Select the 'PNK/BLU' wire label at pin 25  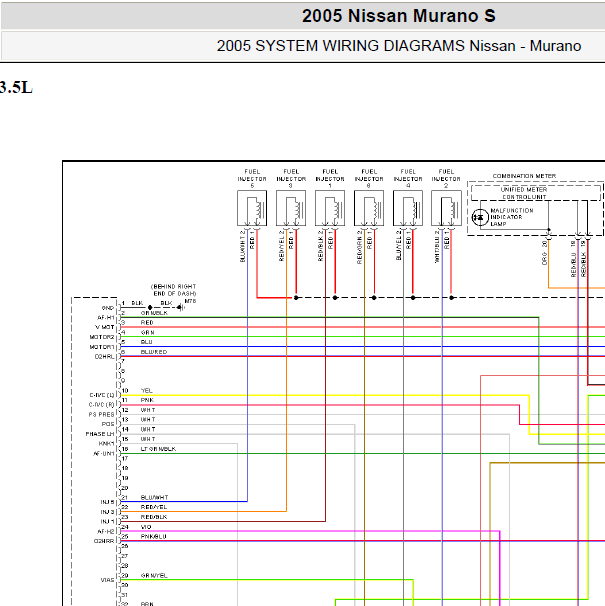point(153,536)
